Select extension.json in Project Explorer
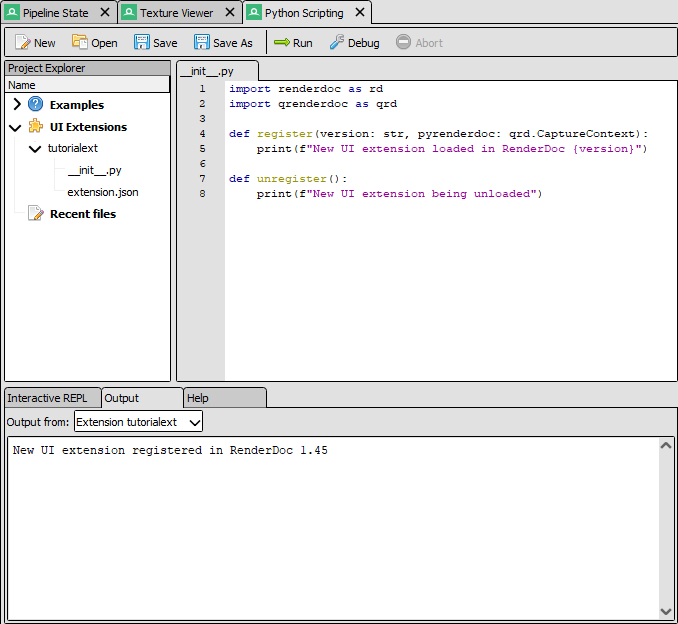The image size is (678, 624). (103, 192)
